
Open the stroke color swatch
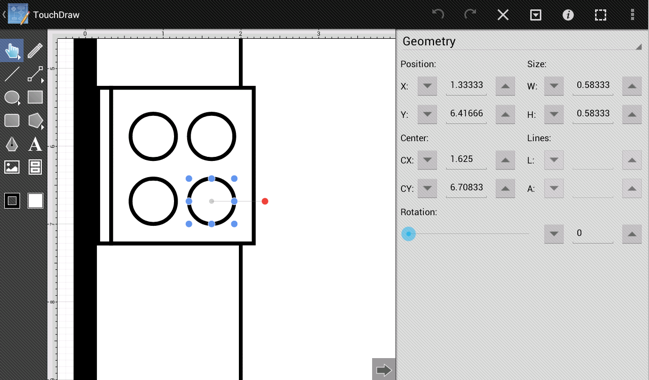point(12,201)
